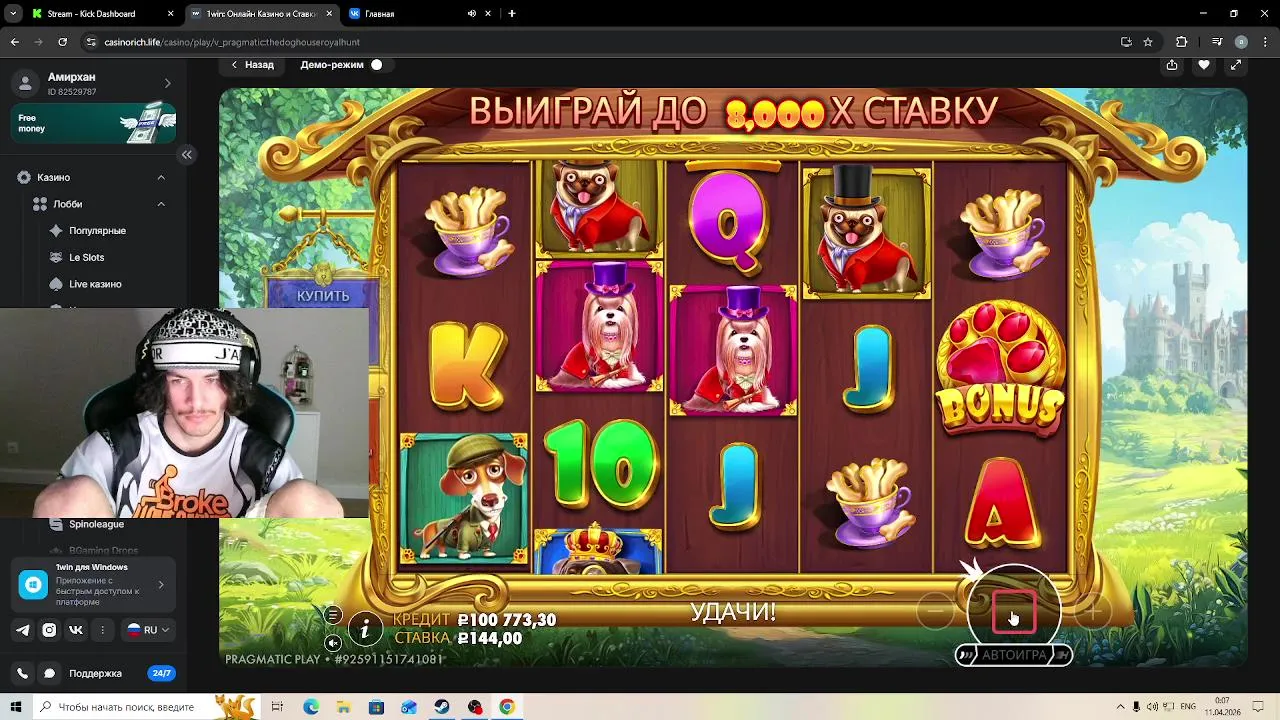Open the Instagram social icon

click(x=49, y=630)
